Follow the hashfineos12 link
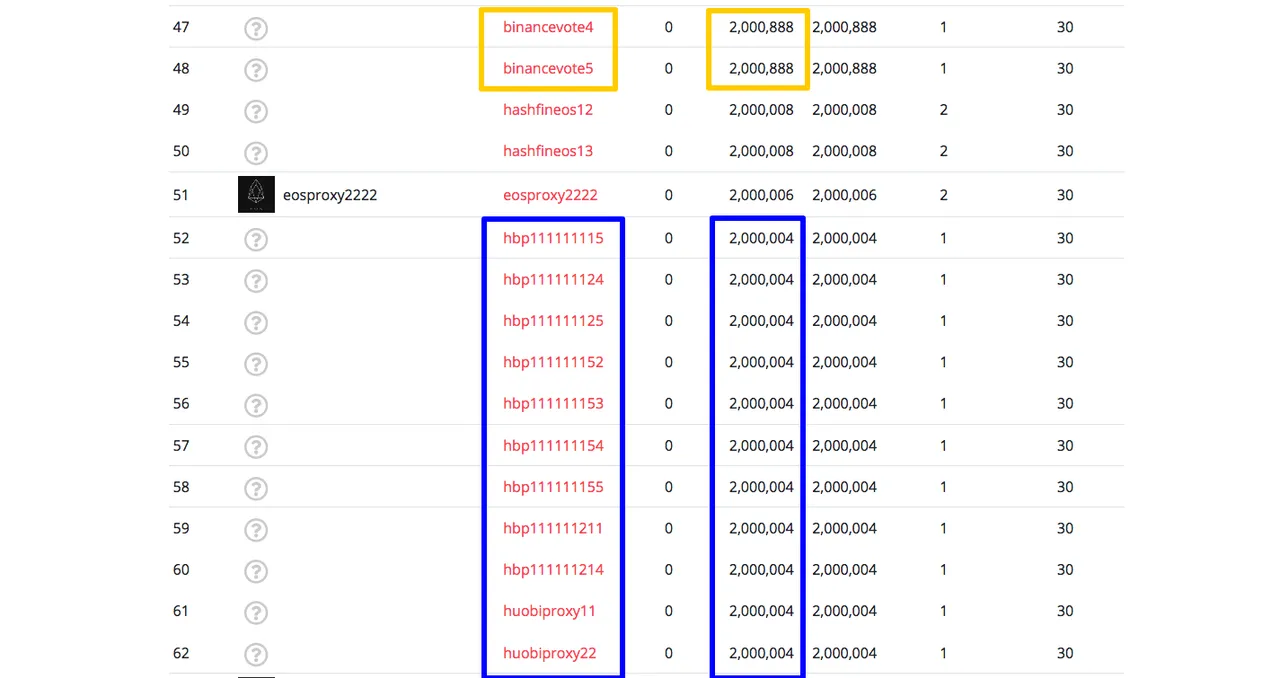 click(548, 110)
